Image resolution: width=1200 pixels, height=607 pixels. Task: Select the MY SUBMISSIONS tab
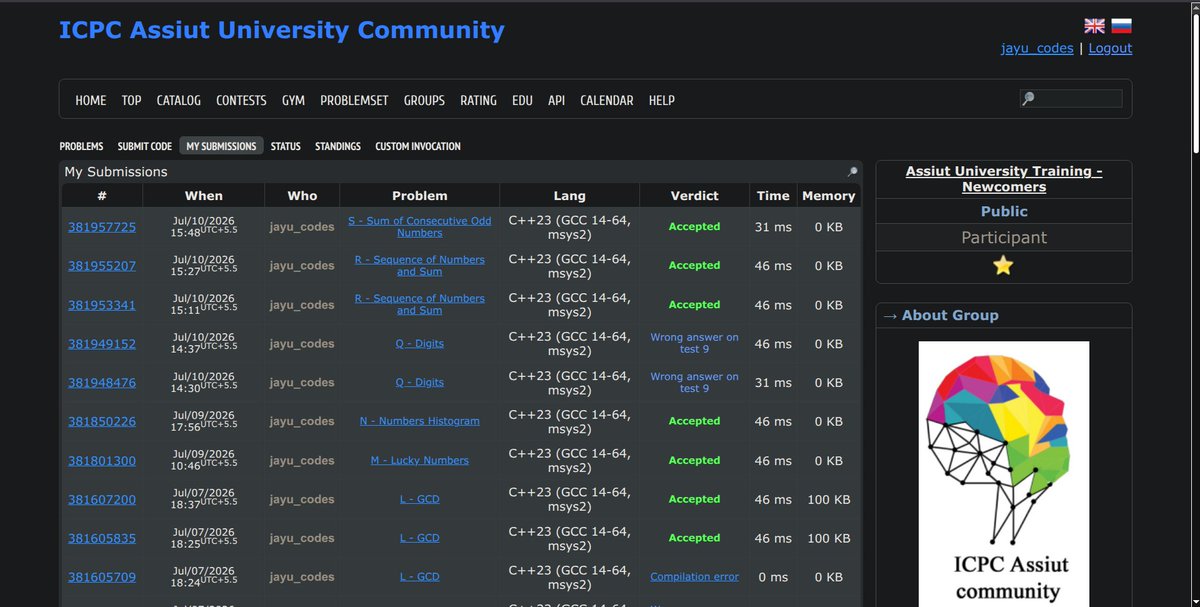click(222, 146)
